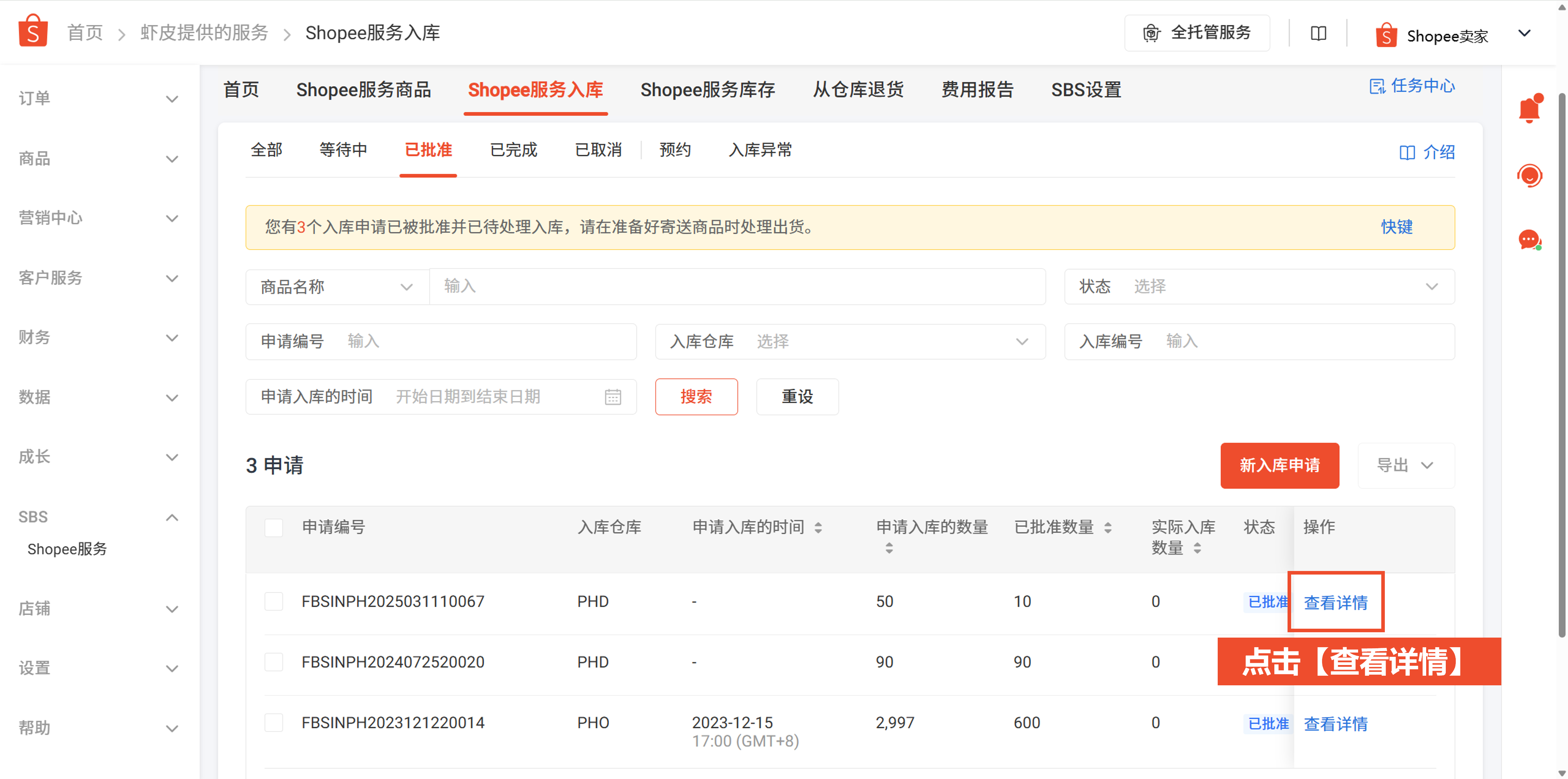Select the 全部 status tab

pyautogui.click(x=267, y=150)
